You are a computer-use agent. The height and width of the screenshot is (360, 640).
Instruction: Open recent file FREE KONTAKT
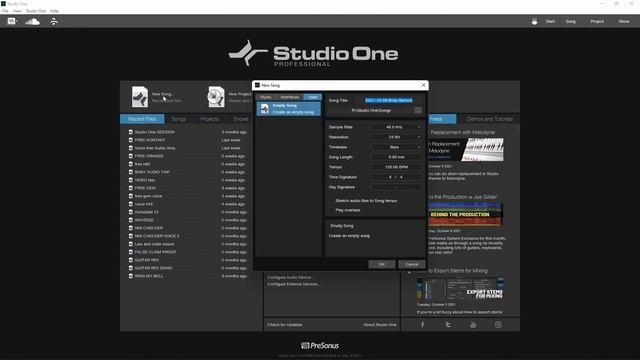[150, 140]
